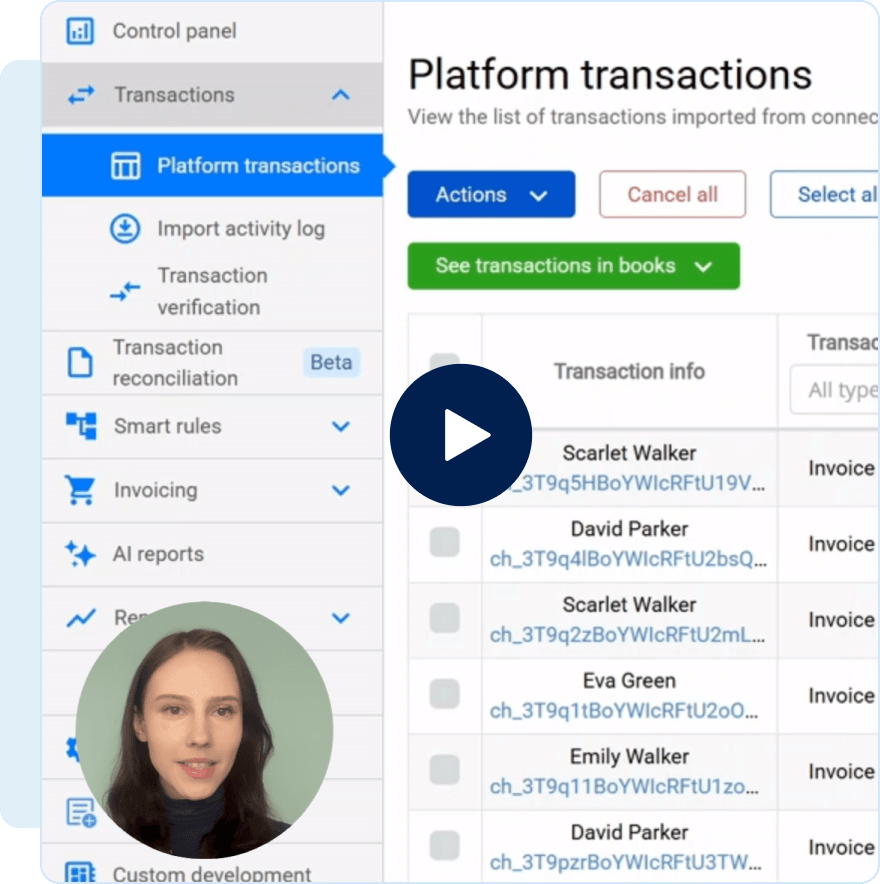This screenshot has height=884, width=880.
Task: Open transaction link ch_3T9q11BoYWIcRFtU1zo
Action: [623, 786]
